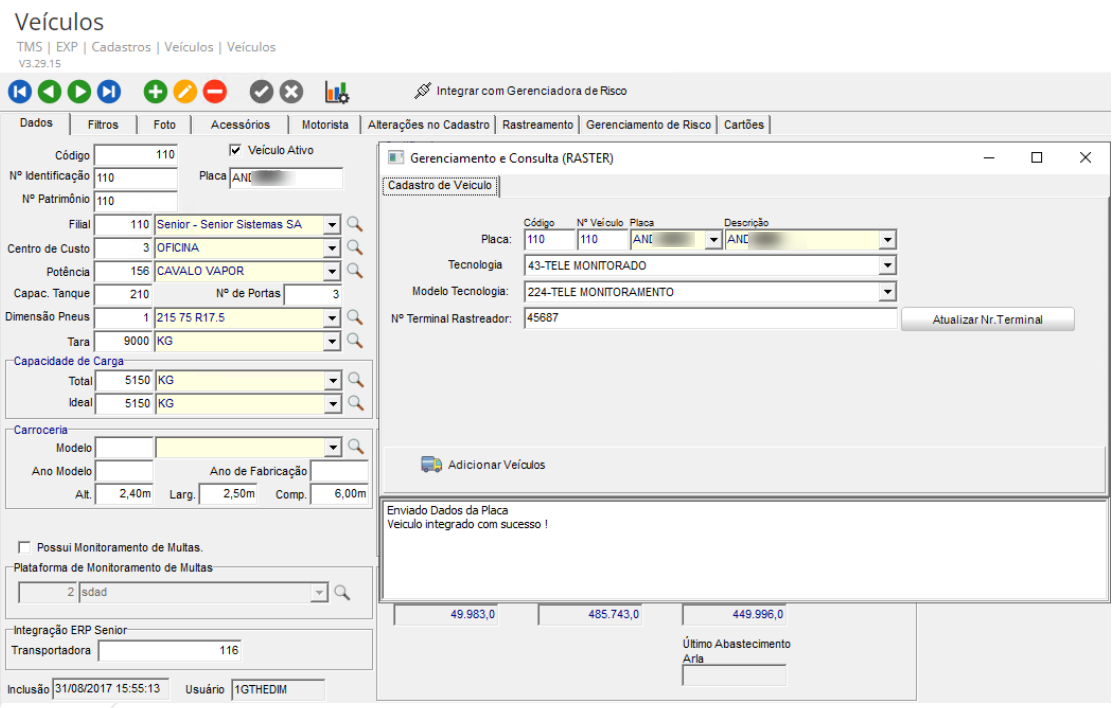This screenshot has width=1113, height=708.
Task: Confirm changes with checkmark icon
Action: [261, 92]
